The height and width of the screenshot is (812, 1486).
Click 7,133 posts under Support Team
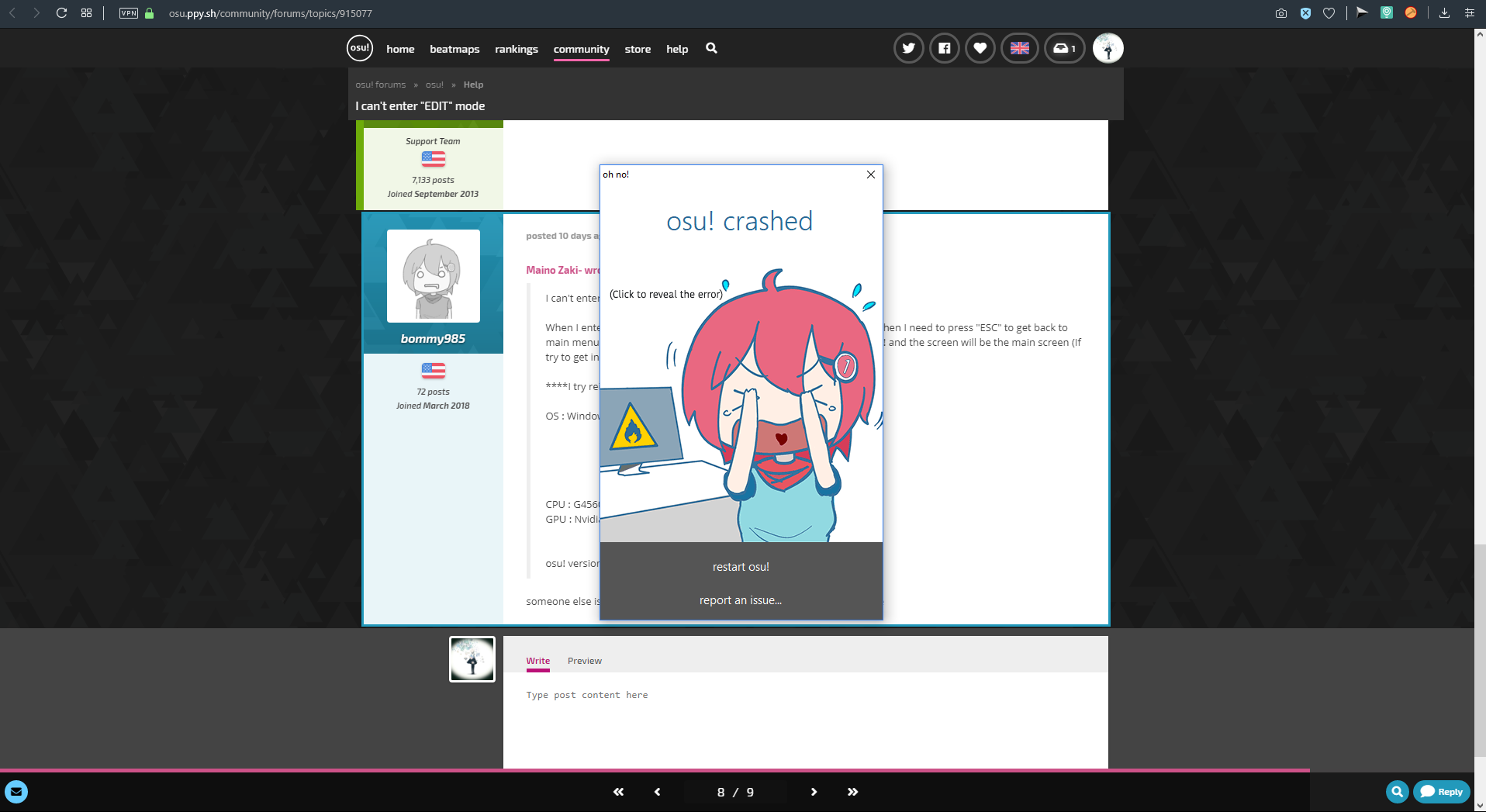[434, 180]
